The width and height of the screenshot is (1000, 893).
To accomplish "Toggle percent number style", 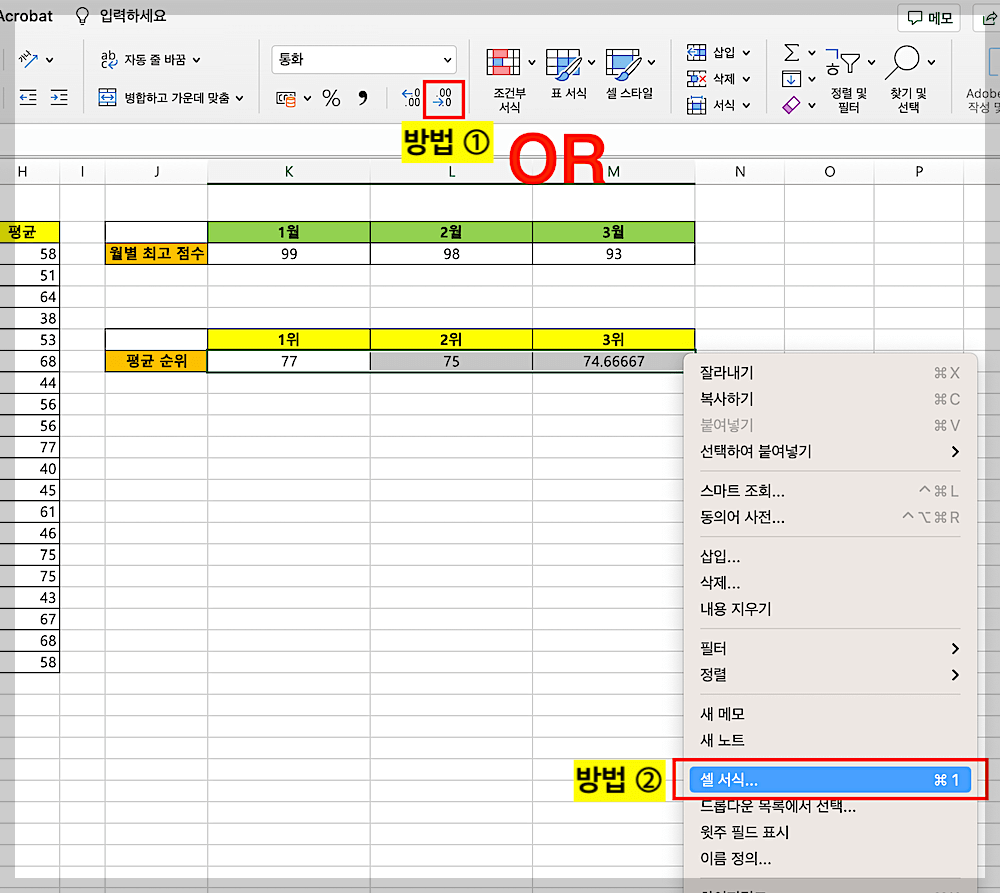I will (x=331, y=99).
